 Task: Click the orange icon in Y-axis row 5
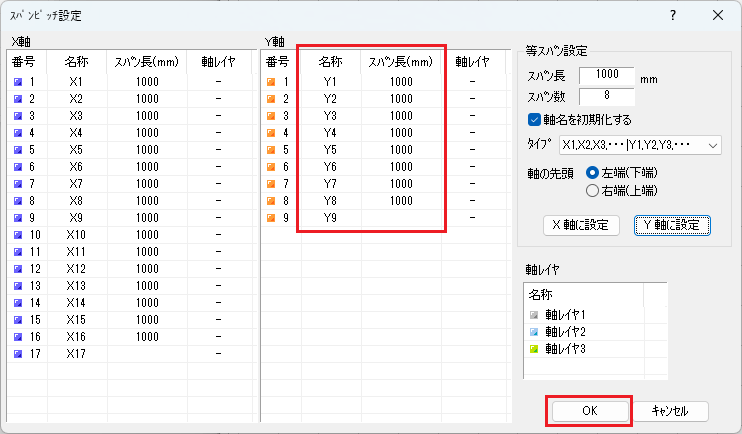point(271,150)
